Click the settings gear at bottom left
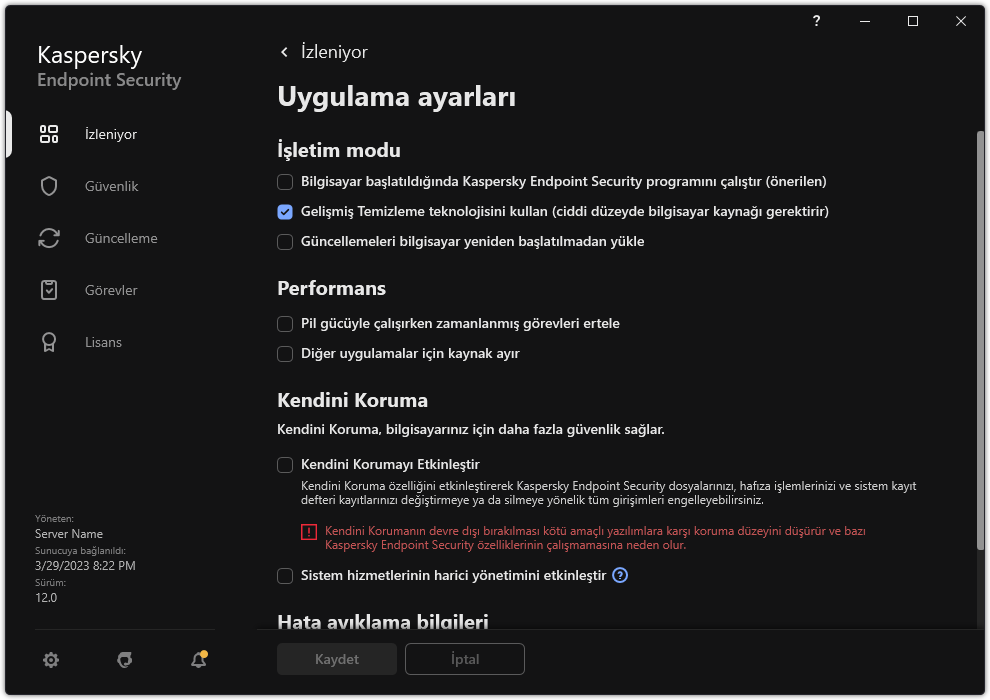Viewport: 990px width, 700px height. tap(50, 660)
